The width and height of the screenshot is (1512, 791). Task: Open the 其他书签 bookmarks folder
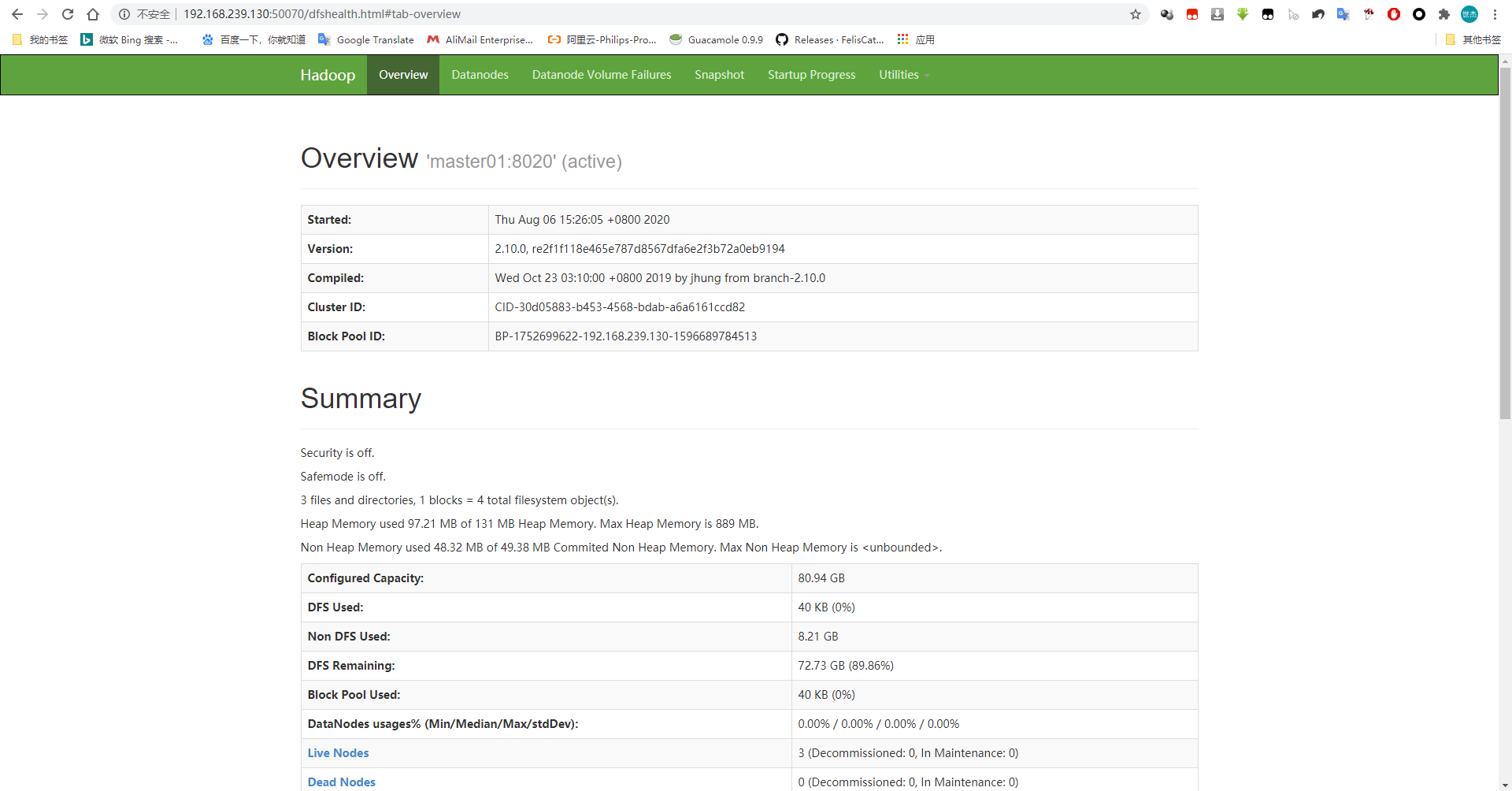[x=1473, y=39]
